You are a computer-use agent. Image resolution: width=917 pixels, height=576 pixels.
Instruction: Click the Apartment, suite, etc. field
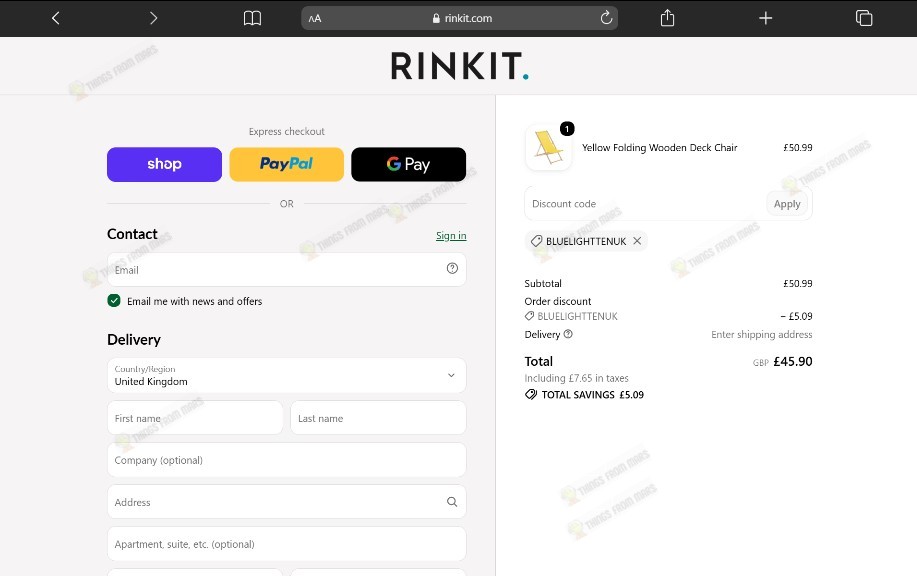coord(287,544)
